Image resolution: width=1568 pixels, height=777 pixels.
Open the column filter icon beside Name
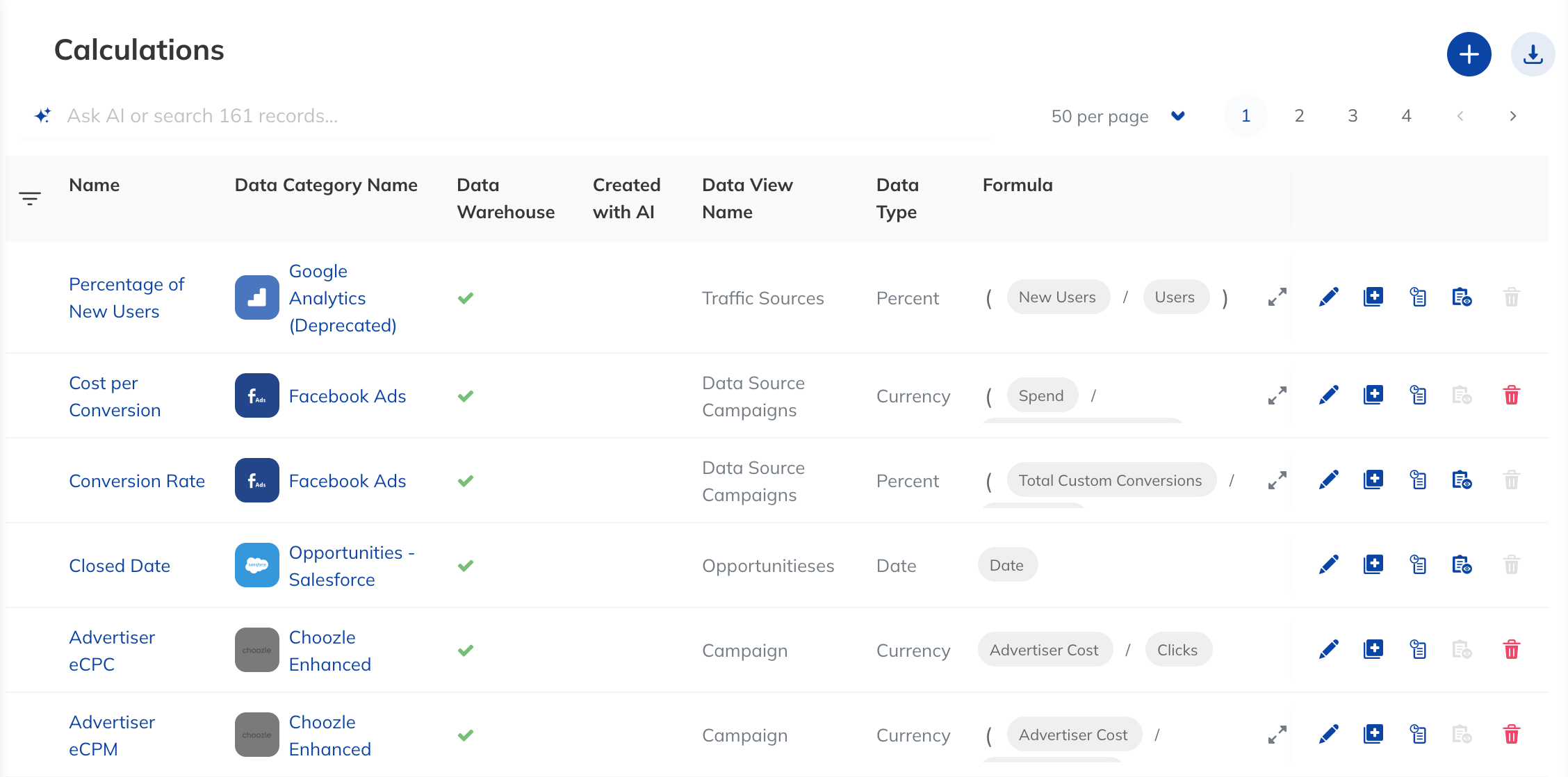point(30,199)
